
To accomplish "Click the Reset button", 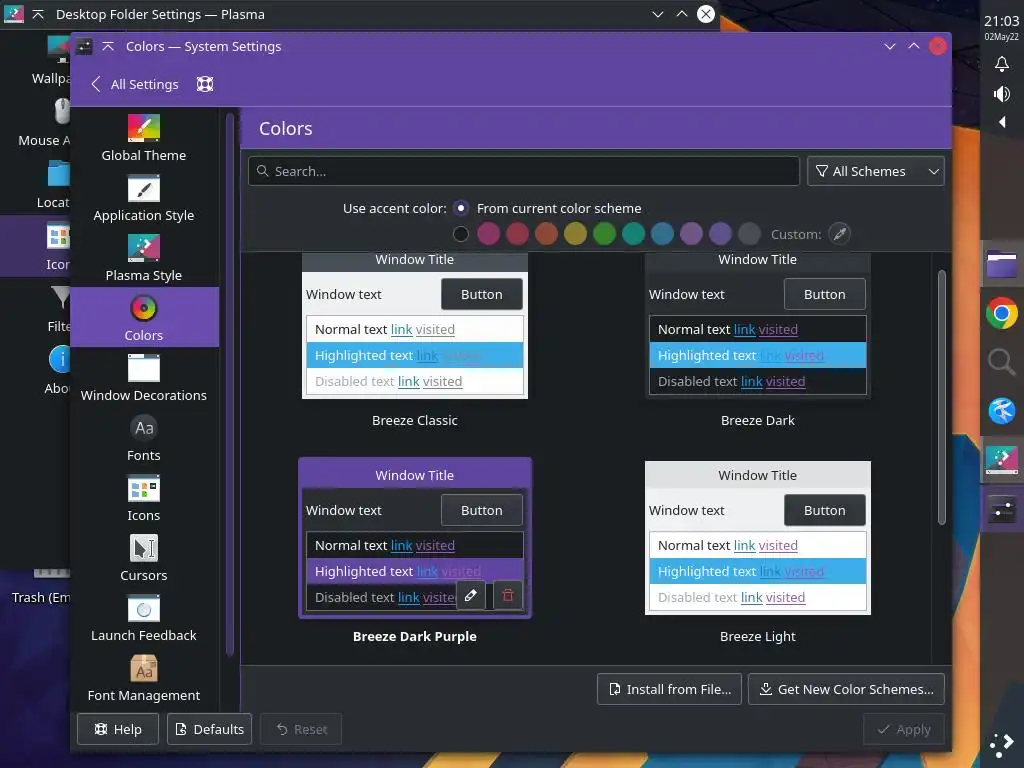I will [301, 729].
